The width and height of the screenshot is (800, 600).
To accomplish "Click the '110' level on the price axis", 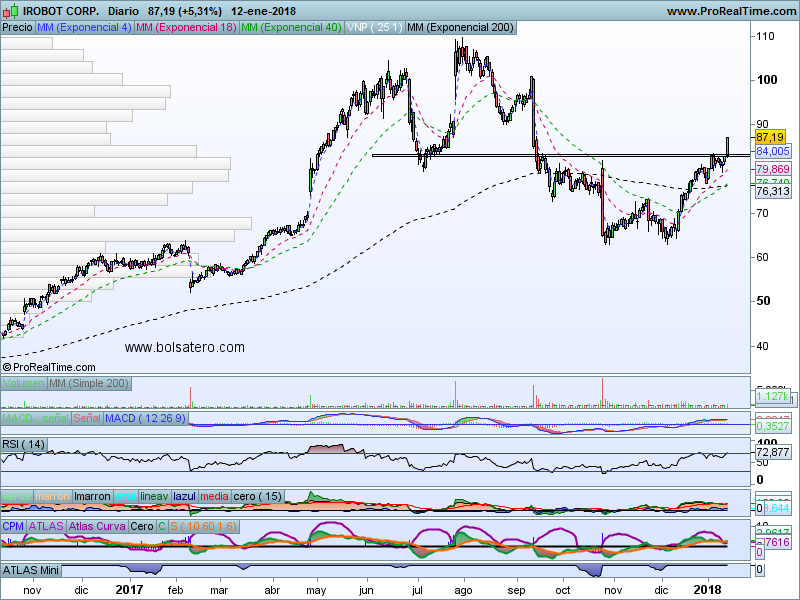I will coord(765,36).
